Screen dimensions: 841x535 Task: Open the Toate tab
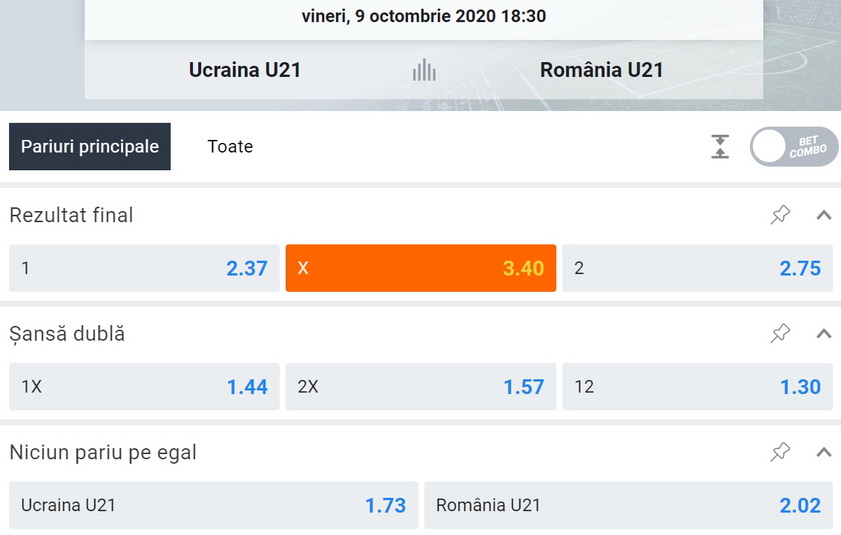pos(230,146)
